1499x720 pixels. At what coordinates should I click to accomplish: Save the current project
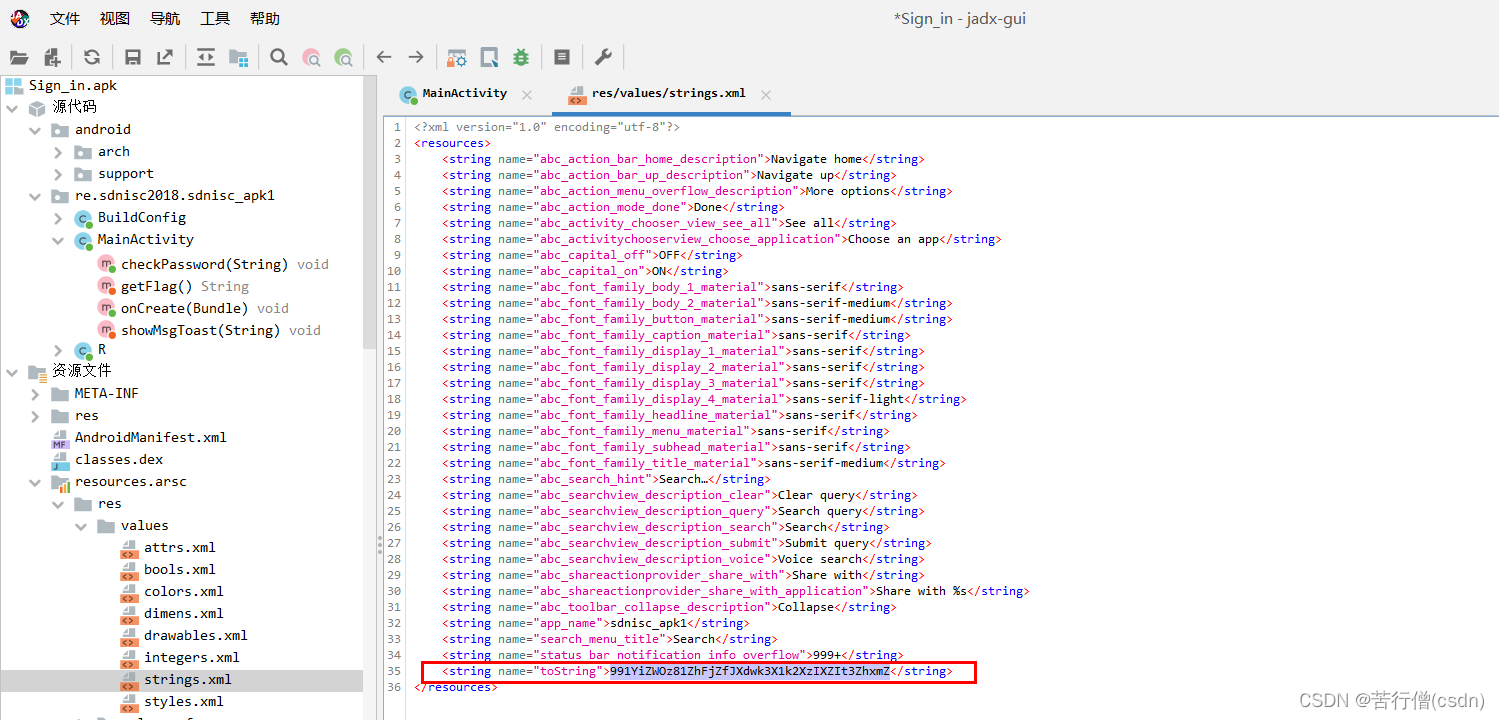[x=133, y=57]
